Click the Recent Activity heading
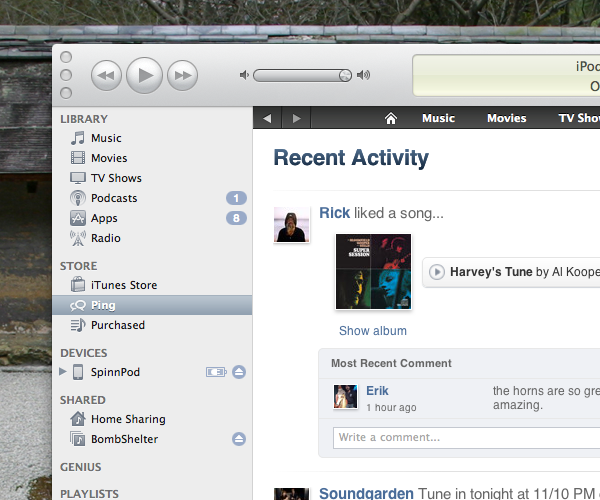 [351, 158]
